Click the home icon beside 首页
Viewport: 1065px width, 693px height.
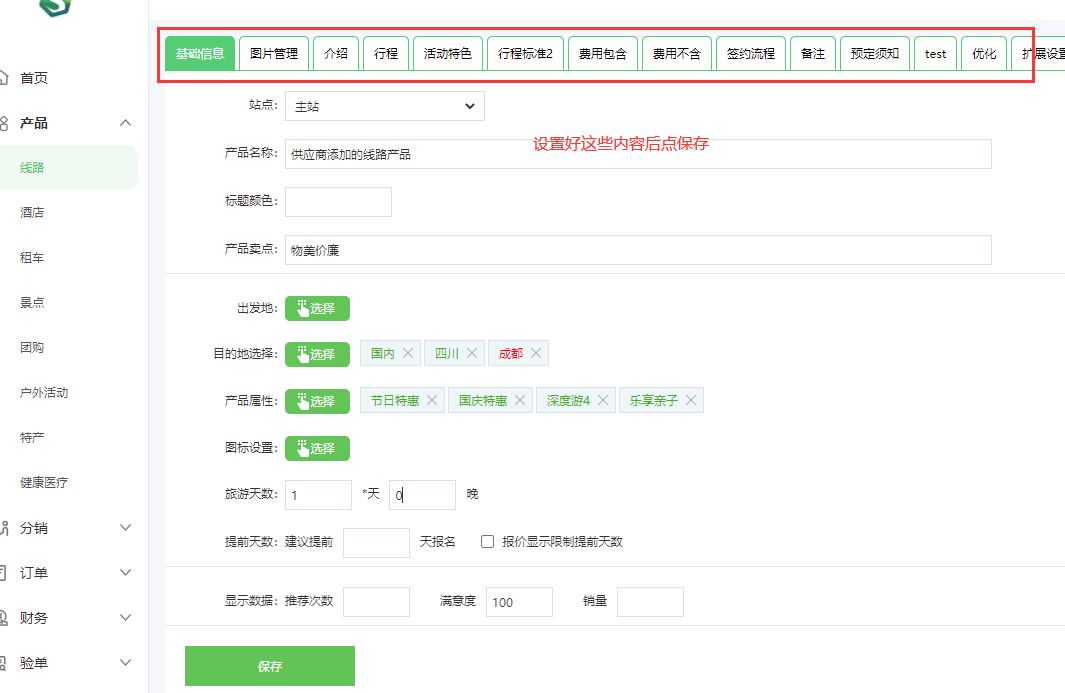tap(4, 78)
